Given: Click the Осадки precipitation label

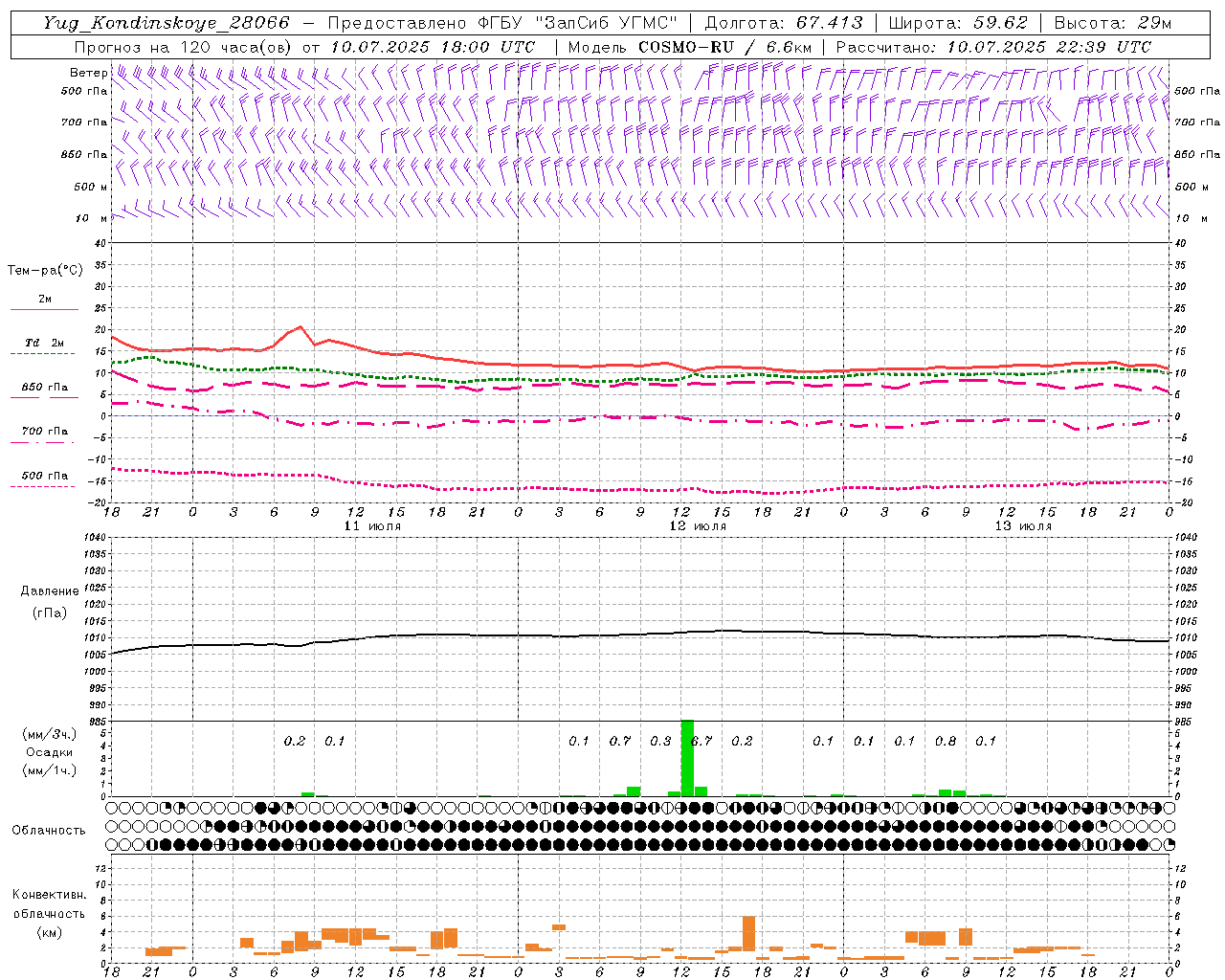Looking at the screenshot, I should coord(50,752).
